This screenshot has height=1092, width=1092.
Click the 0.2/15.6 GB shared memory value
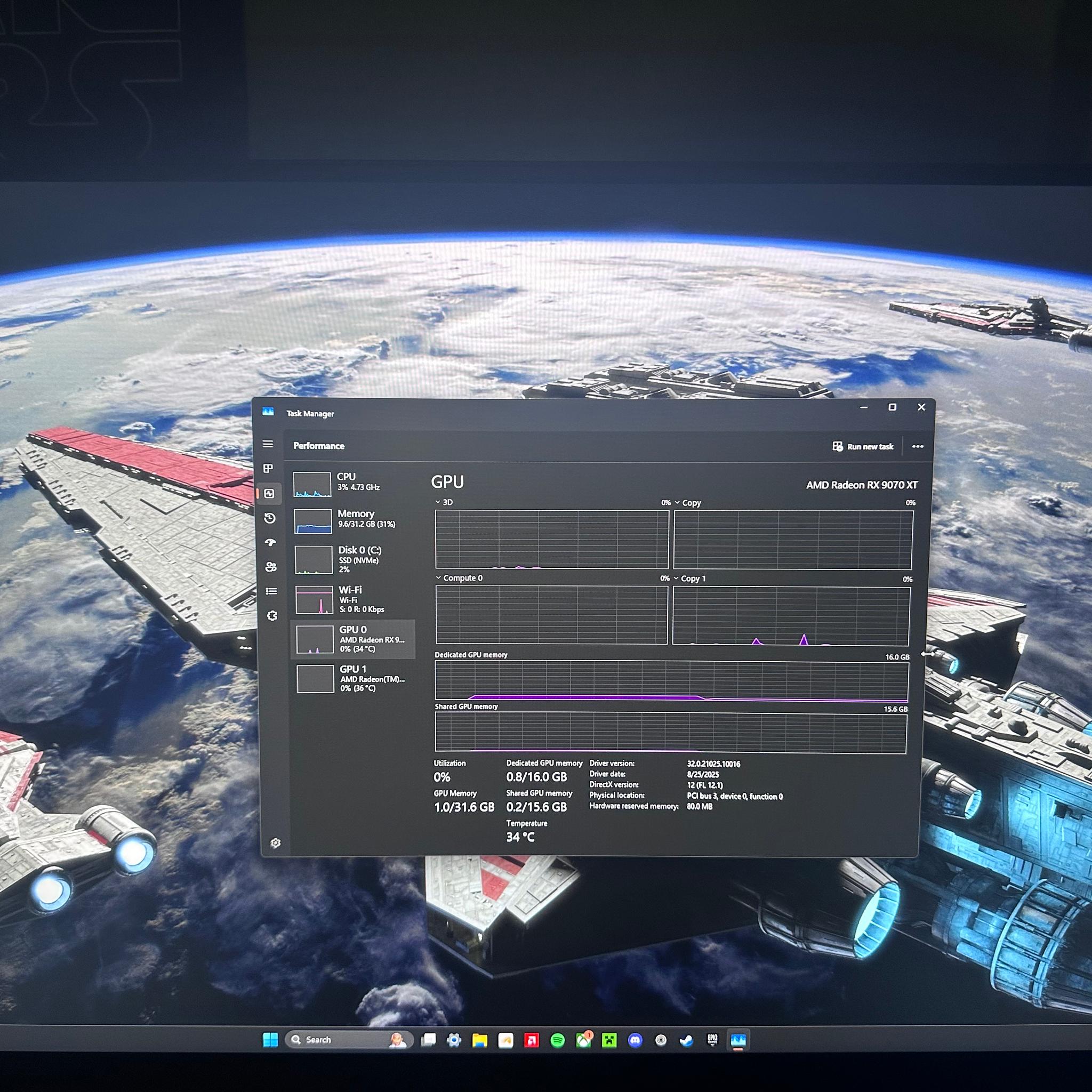[536, 807]
